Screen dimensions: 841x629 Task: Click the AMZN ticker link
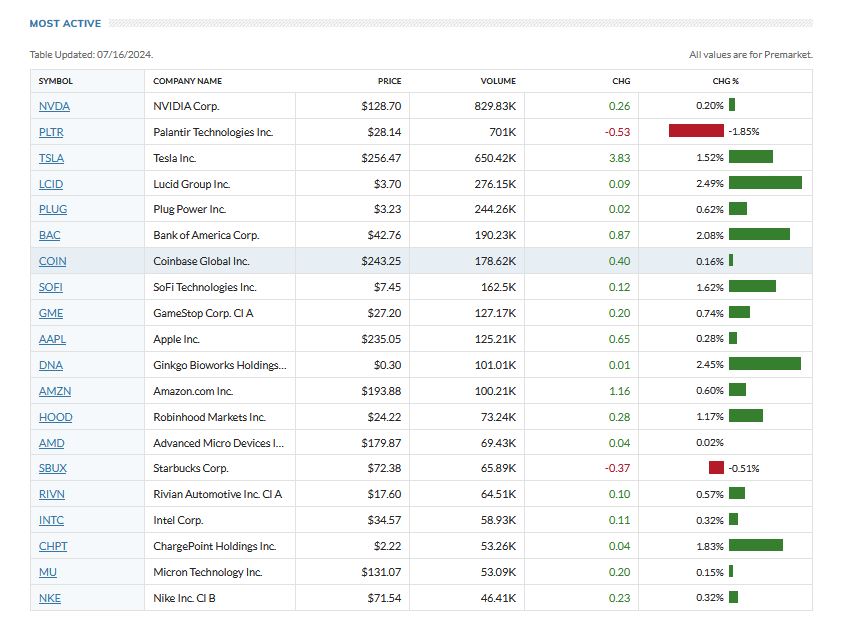tap(55, 391)
